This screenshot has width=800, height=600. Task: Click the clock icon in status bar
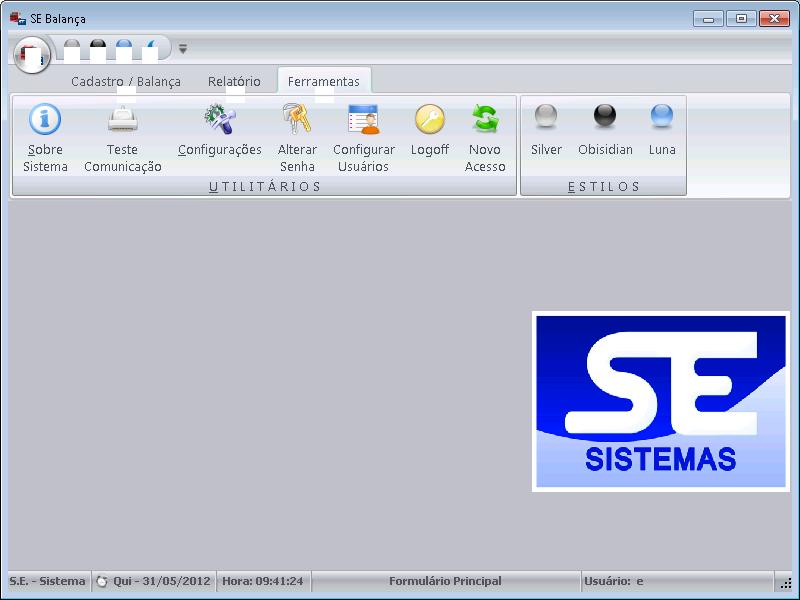coord(101,581)
